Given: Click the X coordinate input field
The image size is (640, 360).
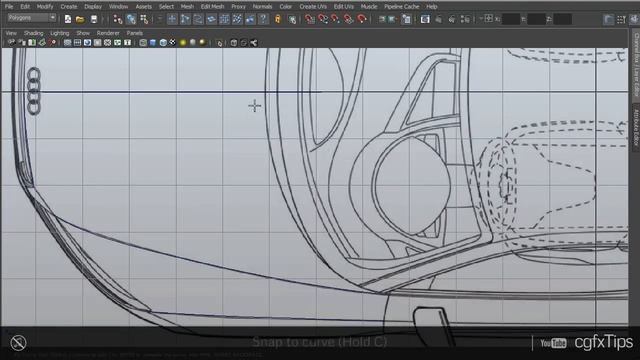Looking at the screenshot, I should (x=511, y=19).
